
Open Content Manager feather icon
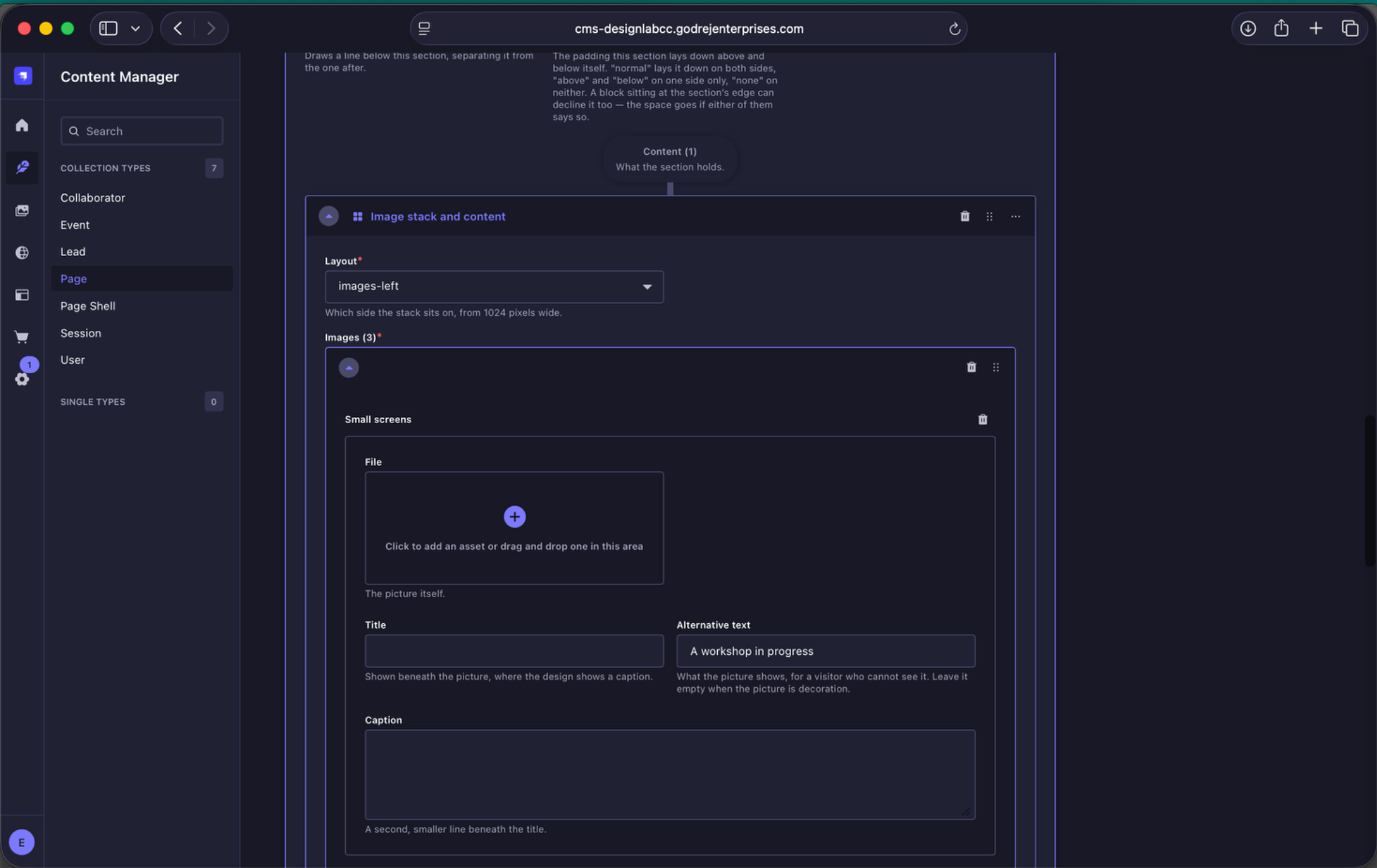22,167
